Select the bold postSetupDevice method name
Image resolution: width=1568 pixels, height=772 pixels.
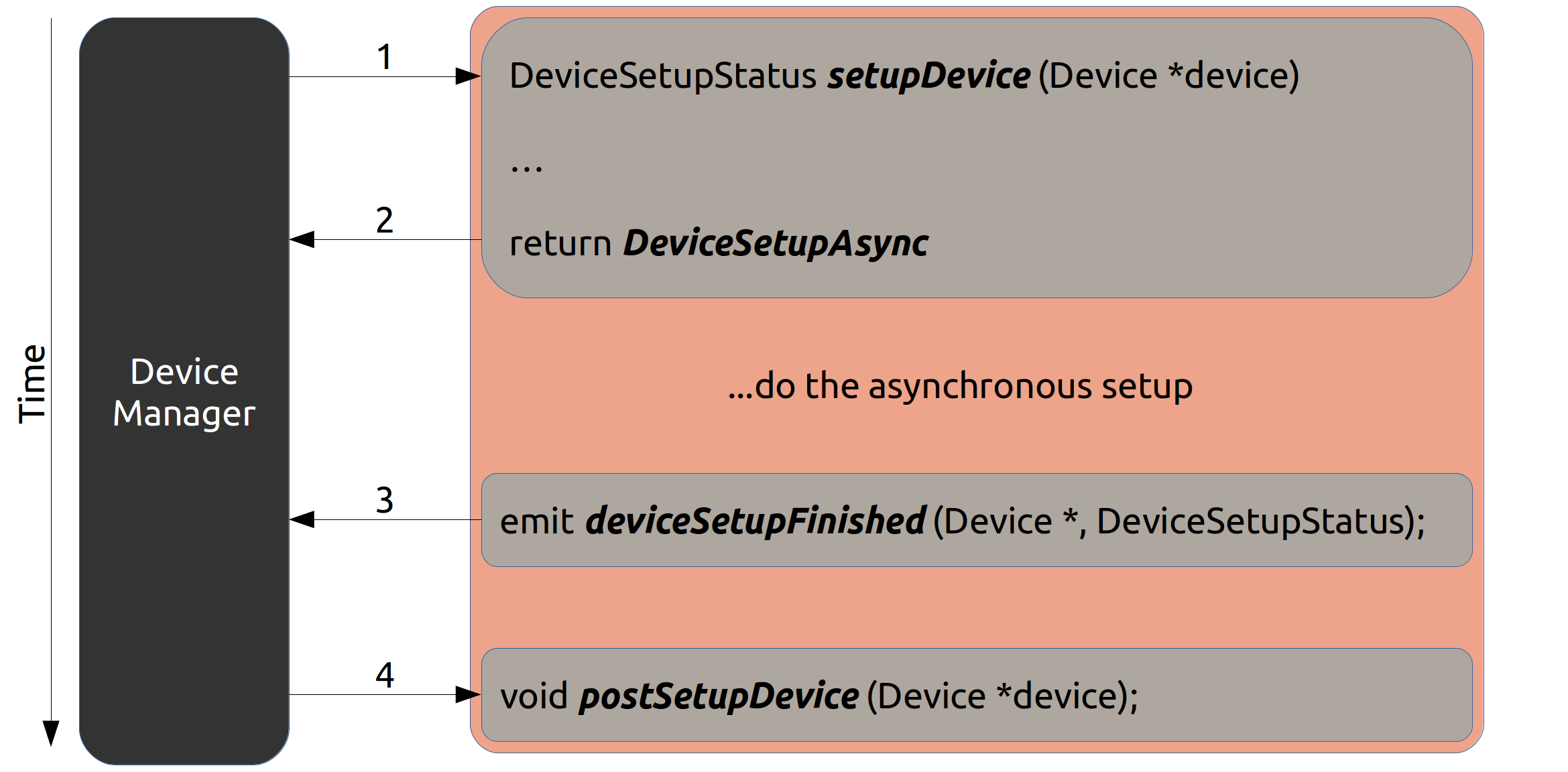coord(719,696)
